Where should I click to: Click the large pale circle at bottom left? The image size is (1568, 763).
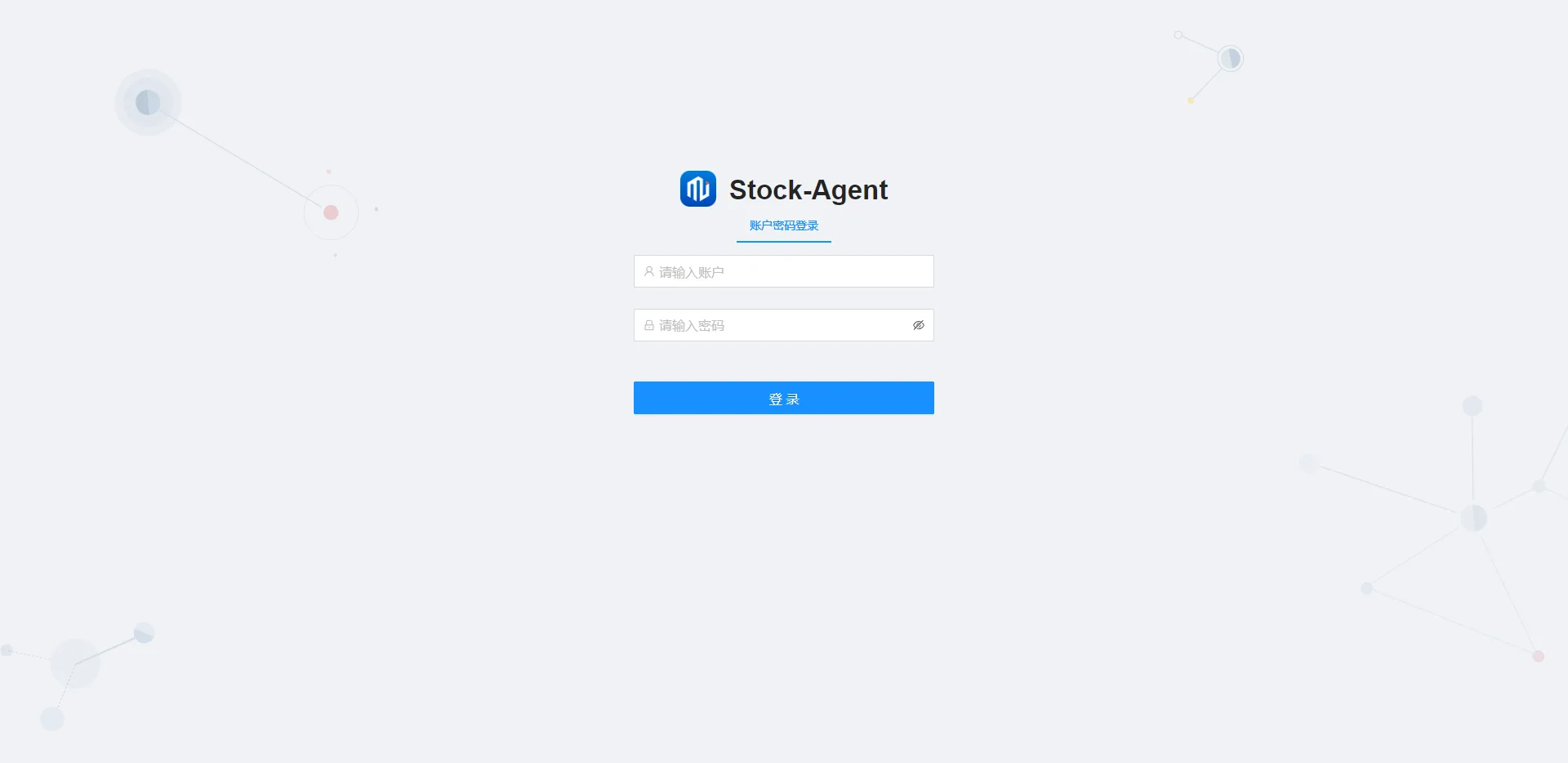(75, 663)
